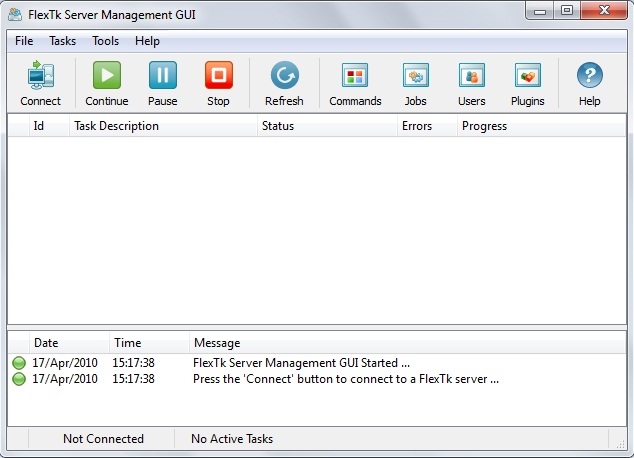Click the green Continue play icon

tap(107, 75)
